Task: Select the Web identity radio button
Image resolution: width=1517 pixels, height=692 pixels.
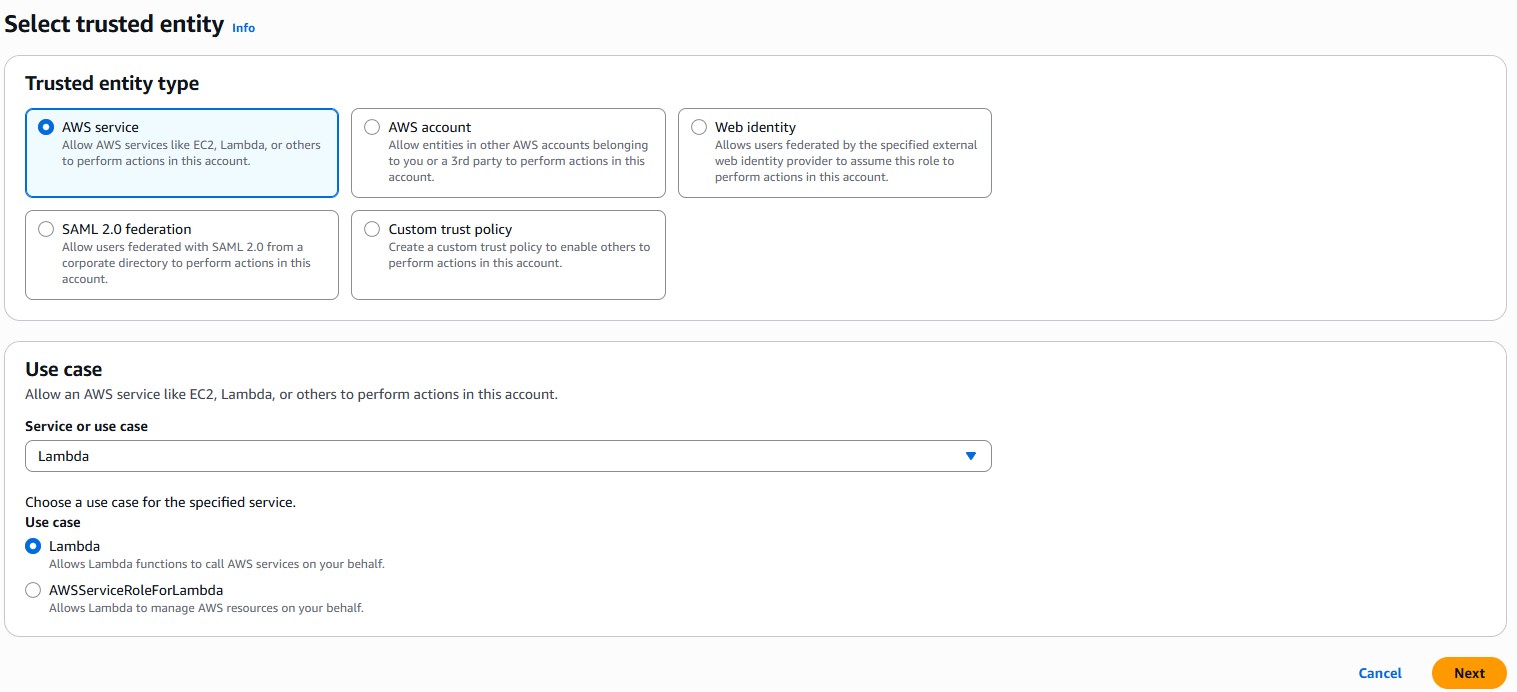Action: [699, 128]
